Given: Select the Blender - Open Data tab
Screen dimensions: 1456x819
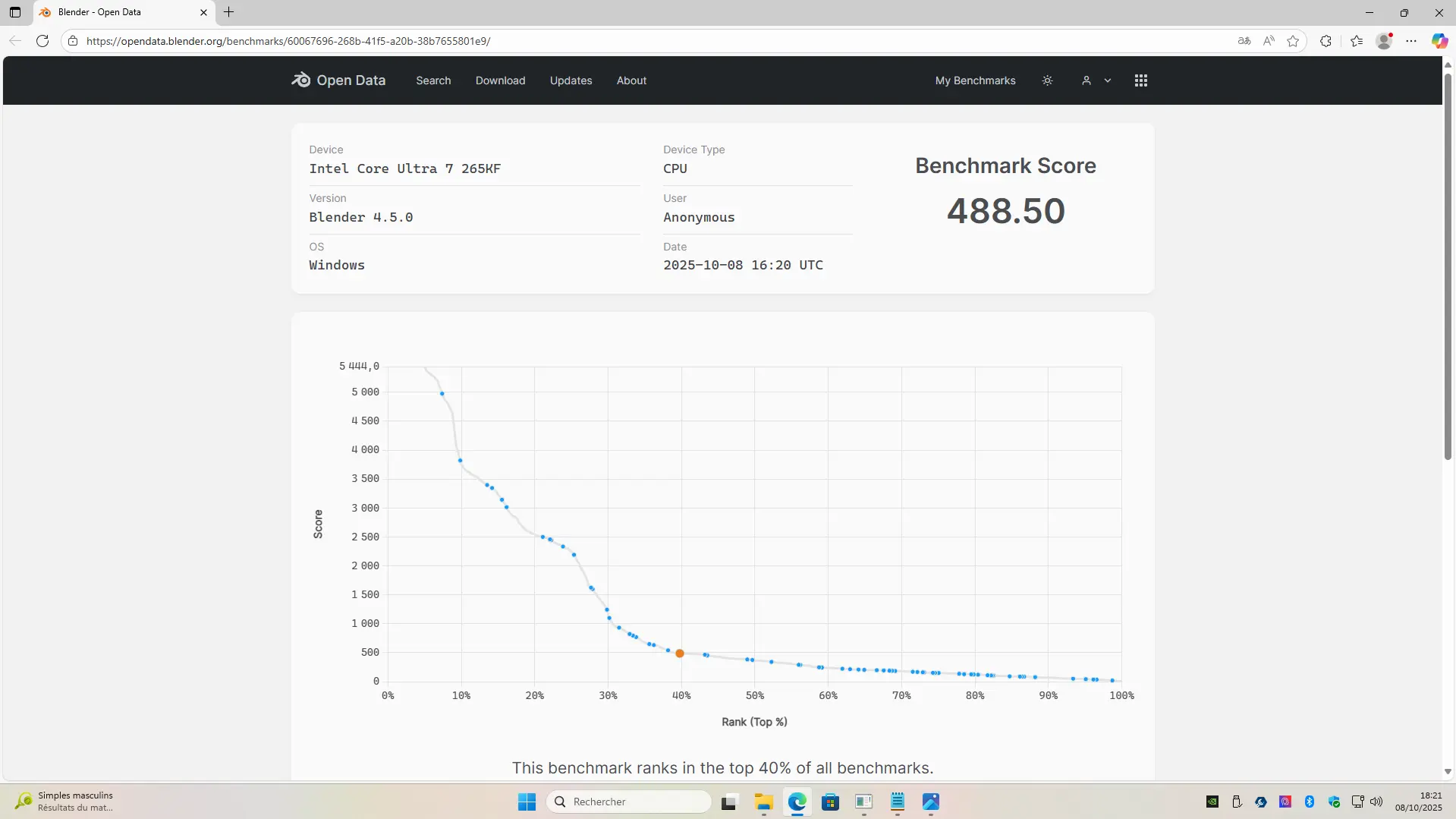Looking at the screenshot, I should [x=124, y=12].
